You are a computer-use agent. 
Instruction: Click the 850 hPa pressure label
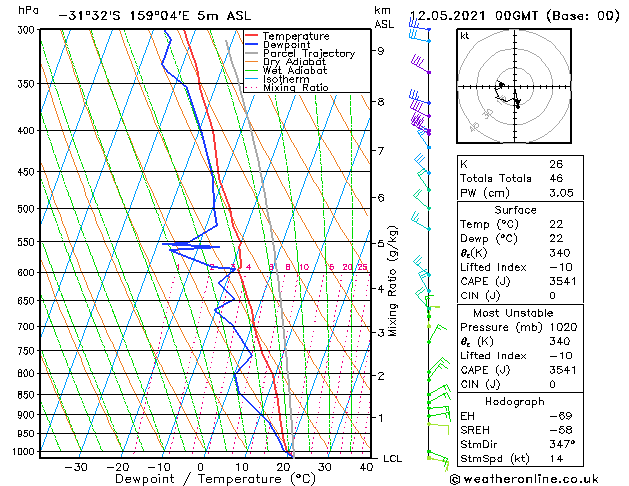tap(28, 395)
